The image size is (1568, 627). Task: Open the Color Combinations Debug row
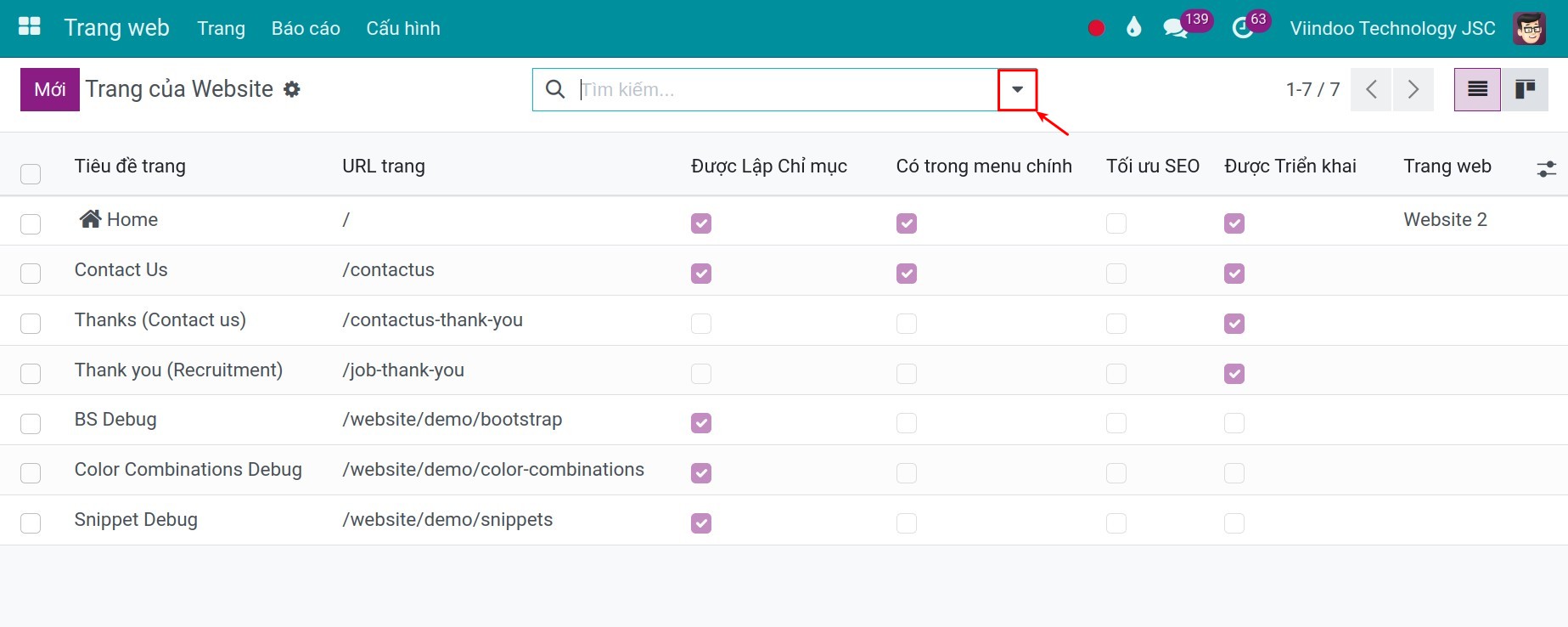[x=784, y=470]
